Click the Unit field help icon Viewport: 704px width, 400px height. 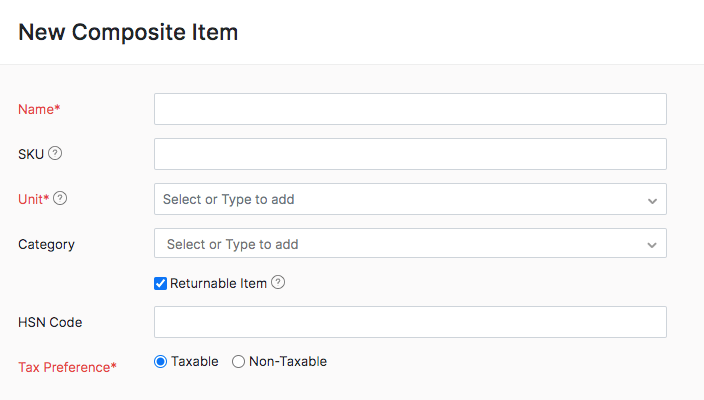pos(60,198)
